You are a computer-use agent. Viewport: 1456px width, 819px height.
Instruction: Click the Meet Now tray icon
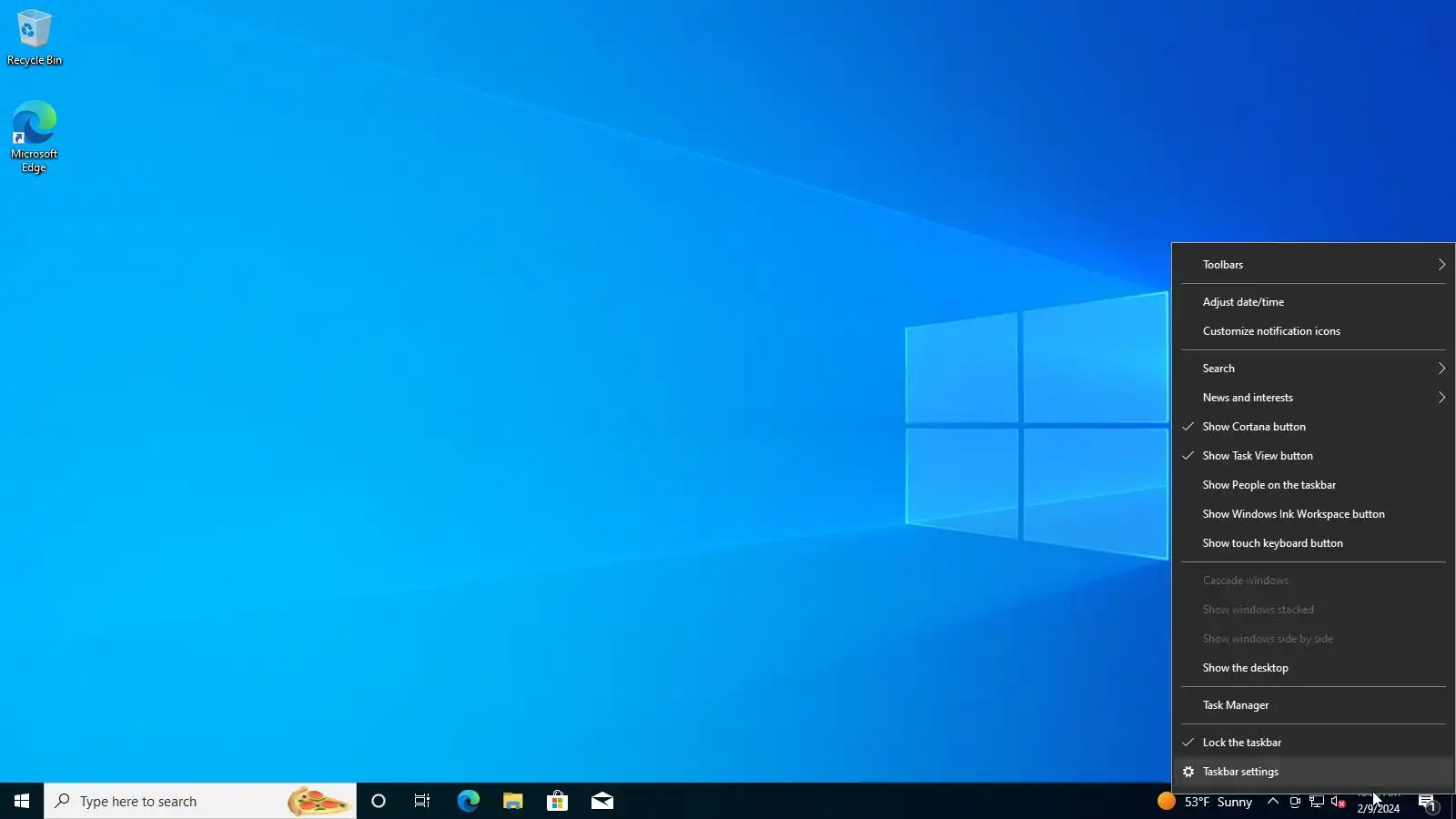click(1295, 802)
